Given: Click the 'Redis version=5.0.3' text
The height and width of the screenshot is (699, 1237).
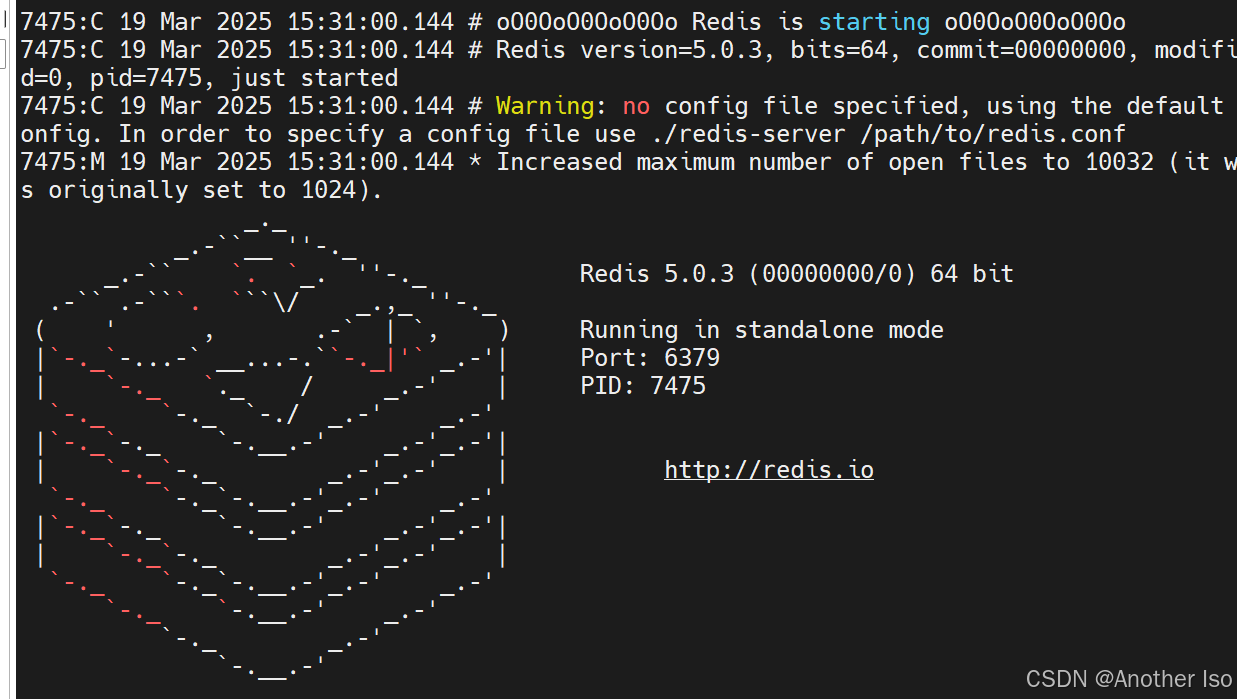Looking at the screenshot, I should tap(636, 49).
